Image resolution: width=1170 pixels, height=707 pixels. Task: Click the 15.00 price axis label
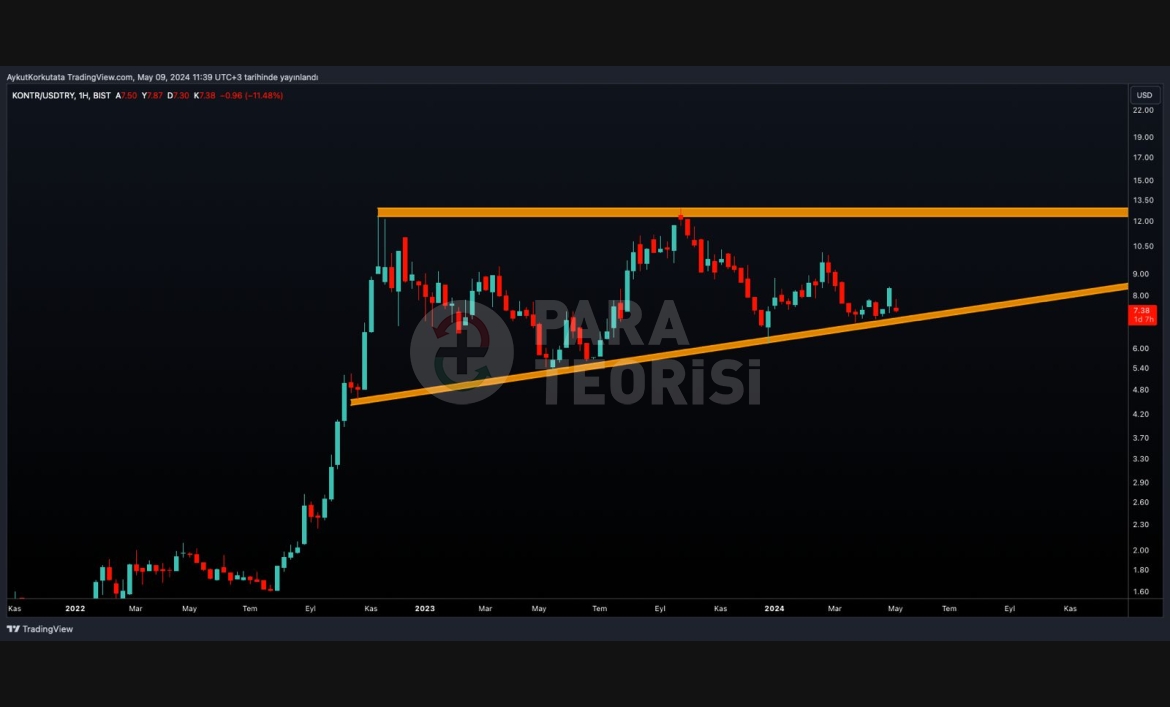1143,180
